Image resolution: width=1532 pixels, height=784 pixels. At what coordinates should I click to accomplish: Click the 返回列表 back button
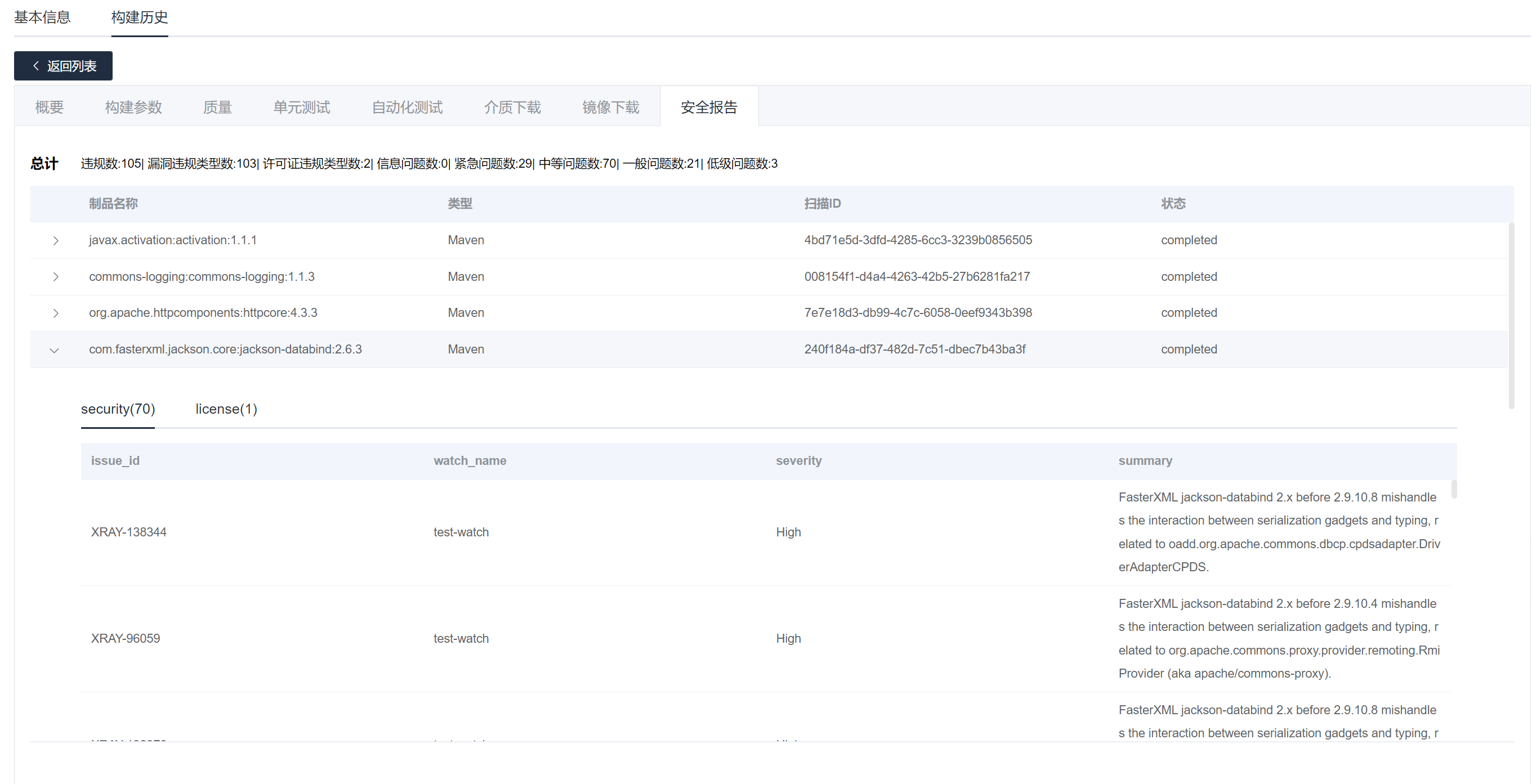point(63,66)
